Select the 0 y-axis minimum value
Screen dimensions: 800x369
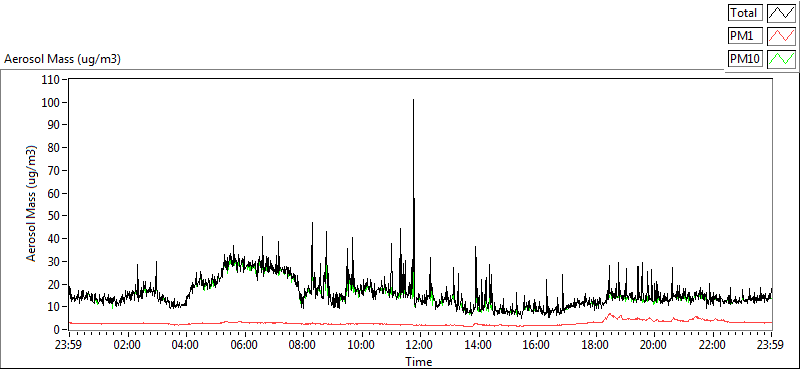(x=57, y=330)
